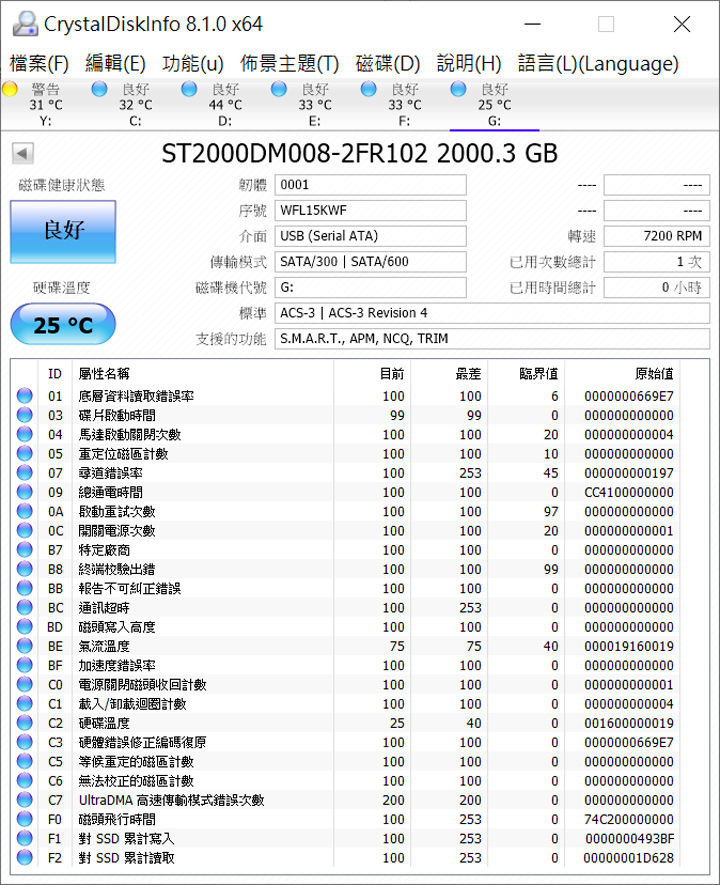This screenshot has width=720, height=885.
Task: Click the transfer mode field SATA/300 | SATA/600
Action: click(371, 261)
